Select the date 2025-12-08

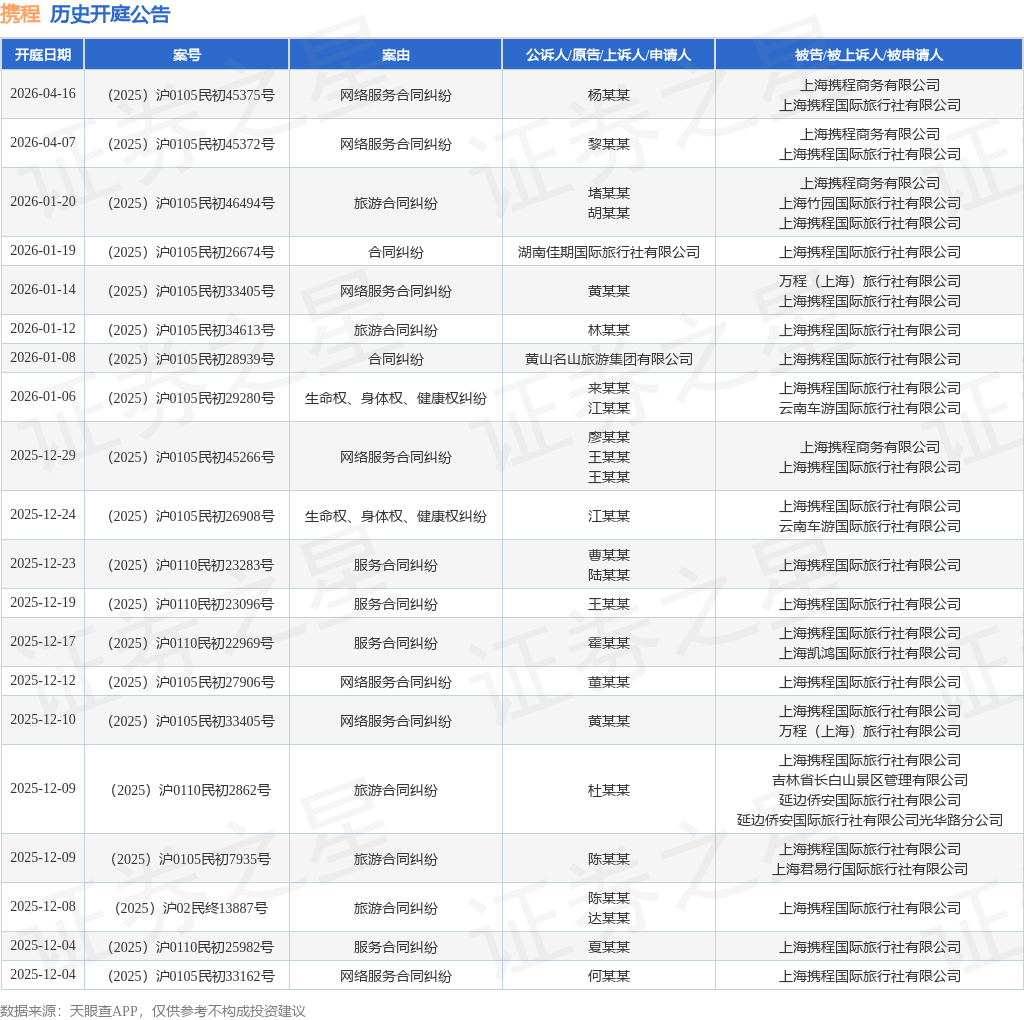(x=43, y=906)
